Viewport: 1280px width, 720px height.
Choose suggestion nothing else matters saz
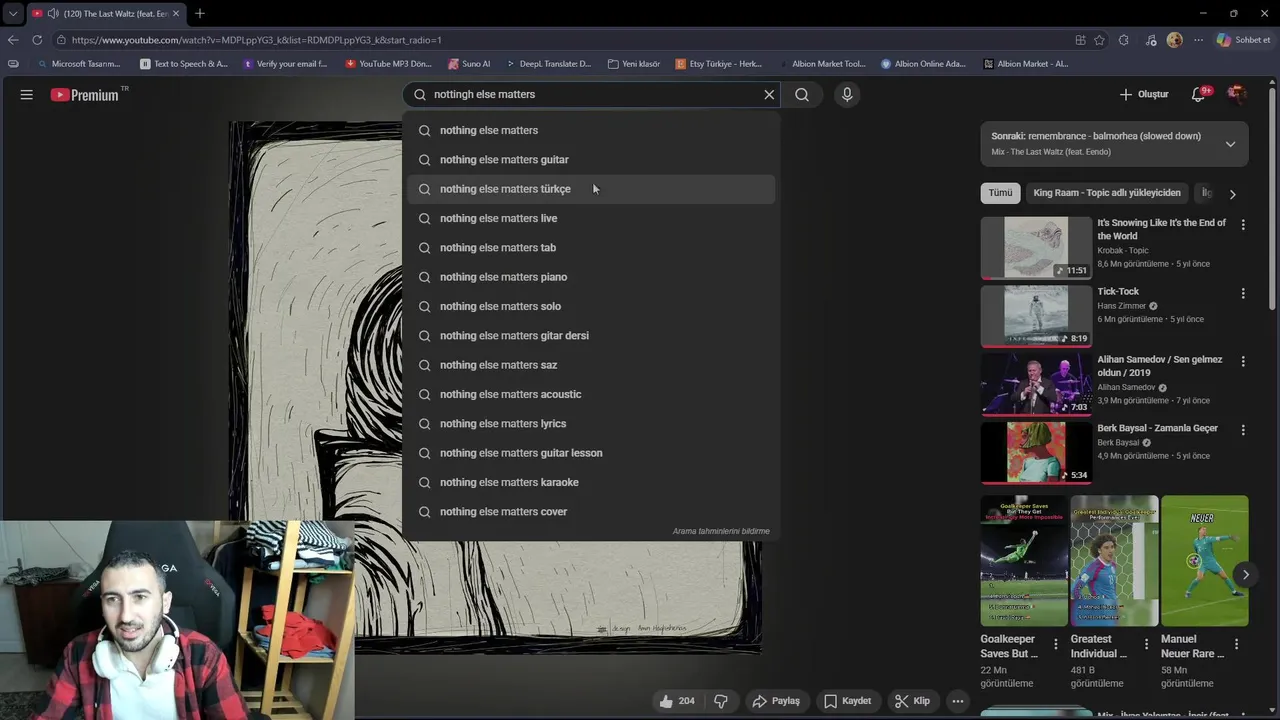pos(591,365)
